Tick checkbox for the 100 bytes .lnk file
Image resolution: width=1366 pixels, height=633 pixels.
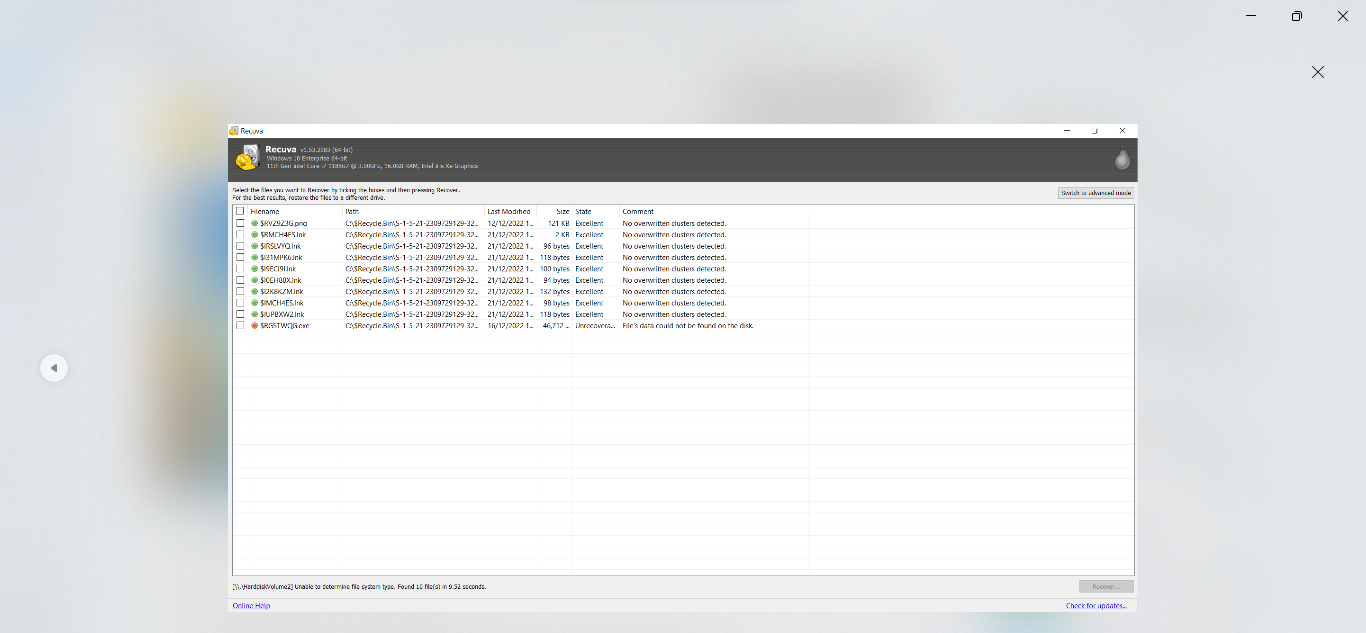(240, 269)
